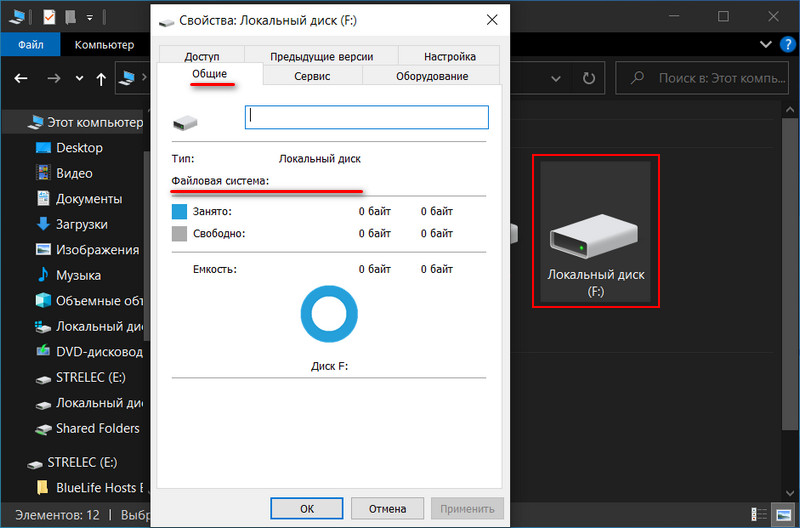Viewport: 800px width, 528px height.
Task: Open recent locations dropdown arrow
Action: pyautogui.click(x=79, y=79)
